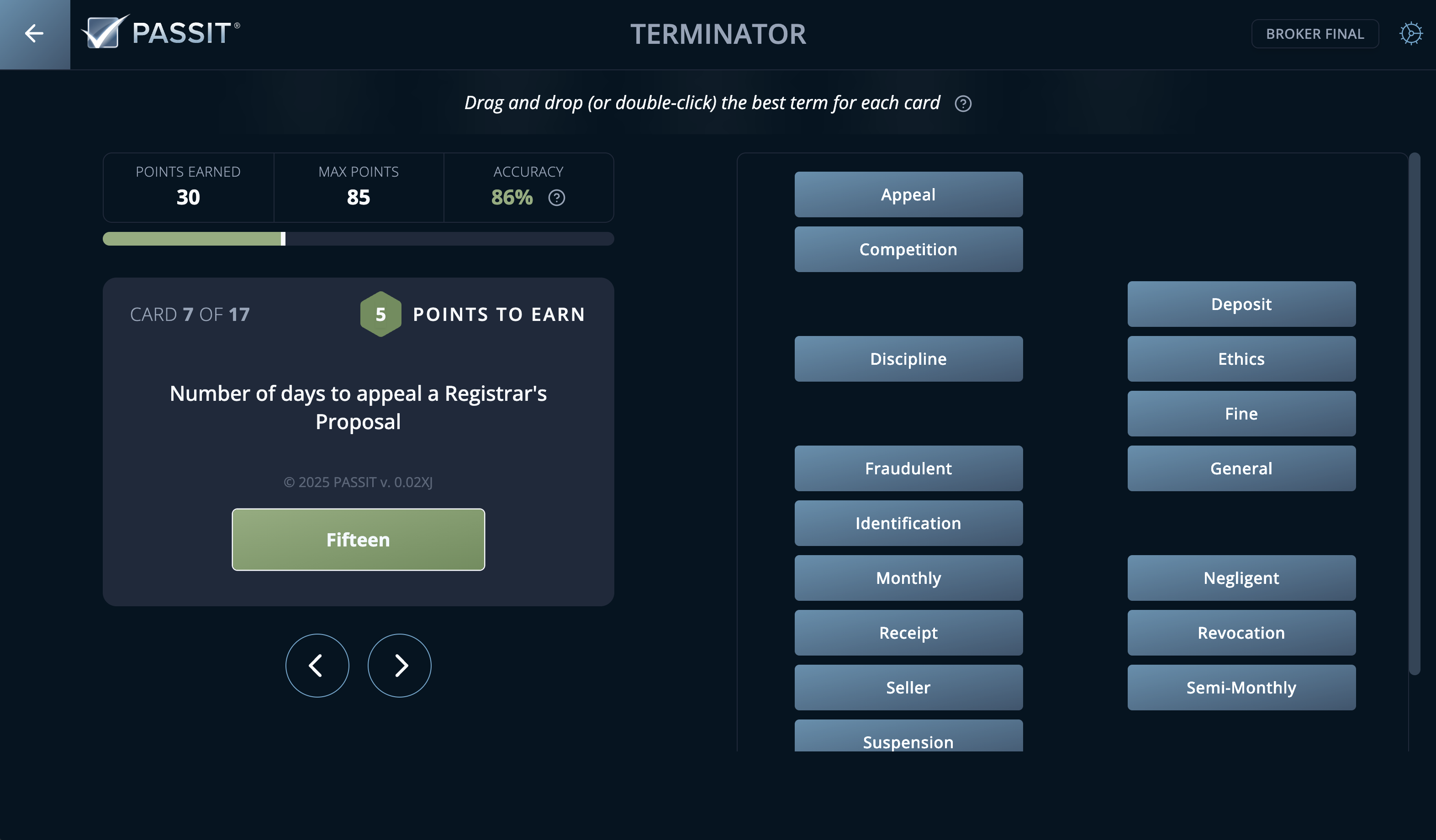Screen dimensions: 1436x840
Task: Click the back arrow to exit Terminator
Action: (34, 34)
